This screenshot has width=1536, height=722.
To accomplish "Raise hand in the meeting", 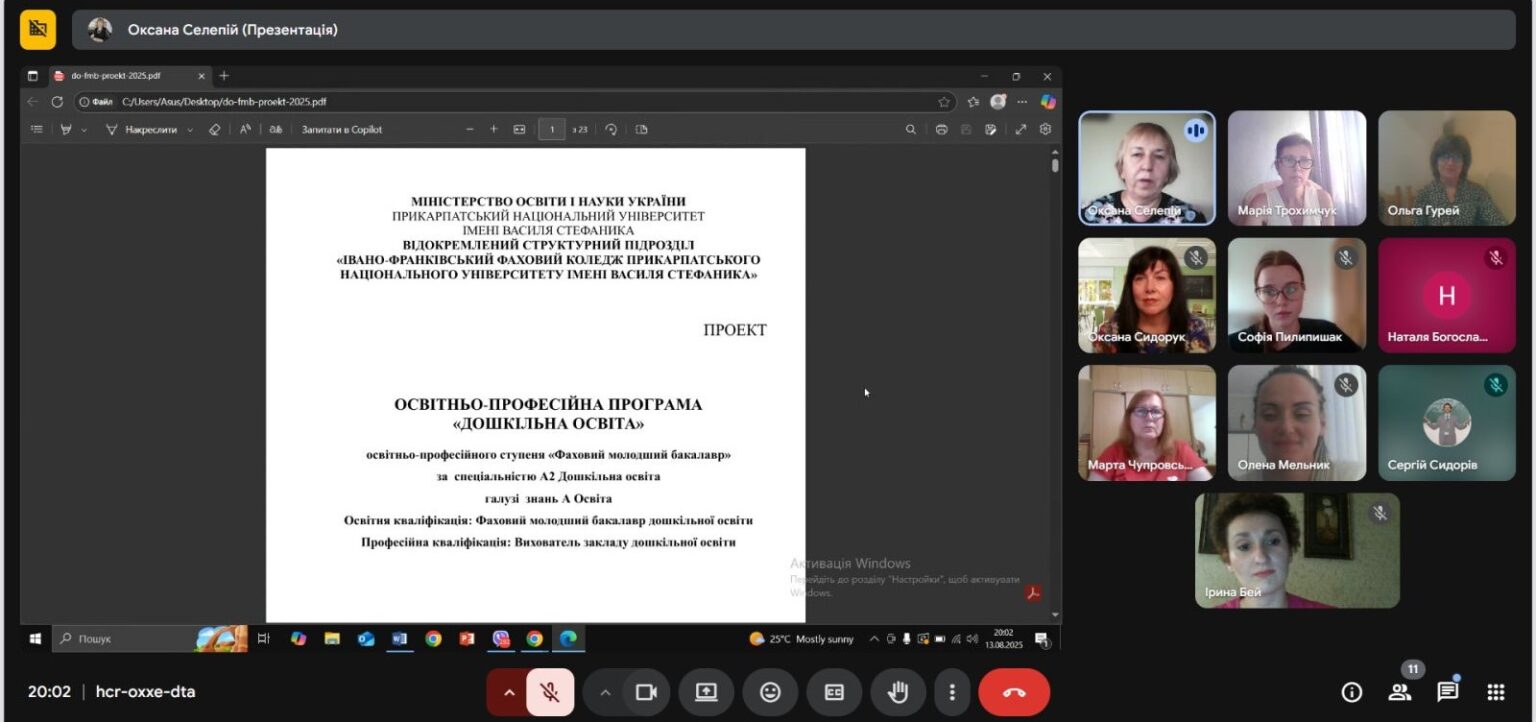I will click(897, 692).
